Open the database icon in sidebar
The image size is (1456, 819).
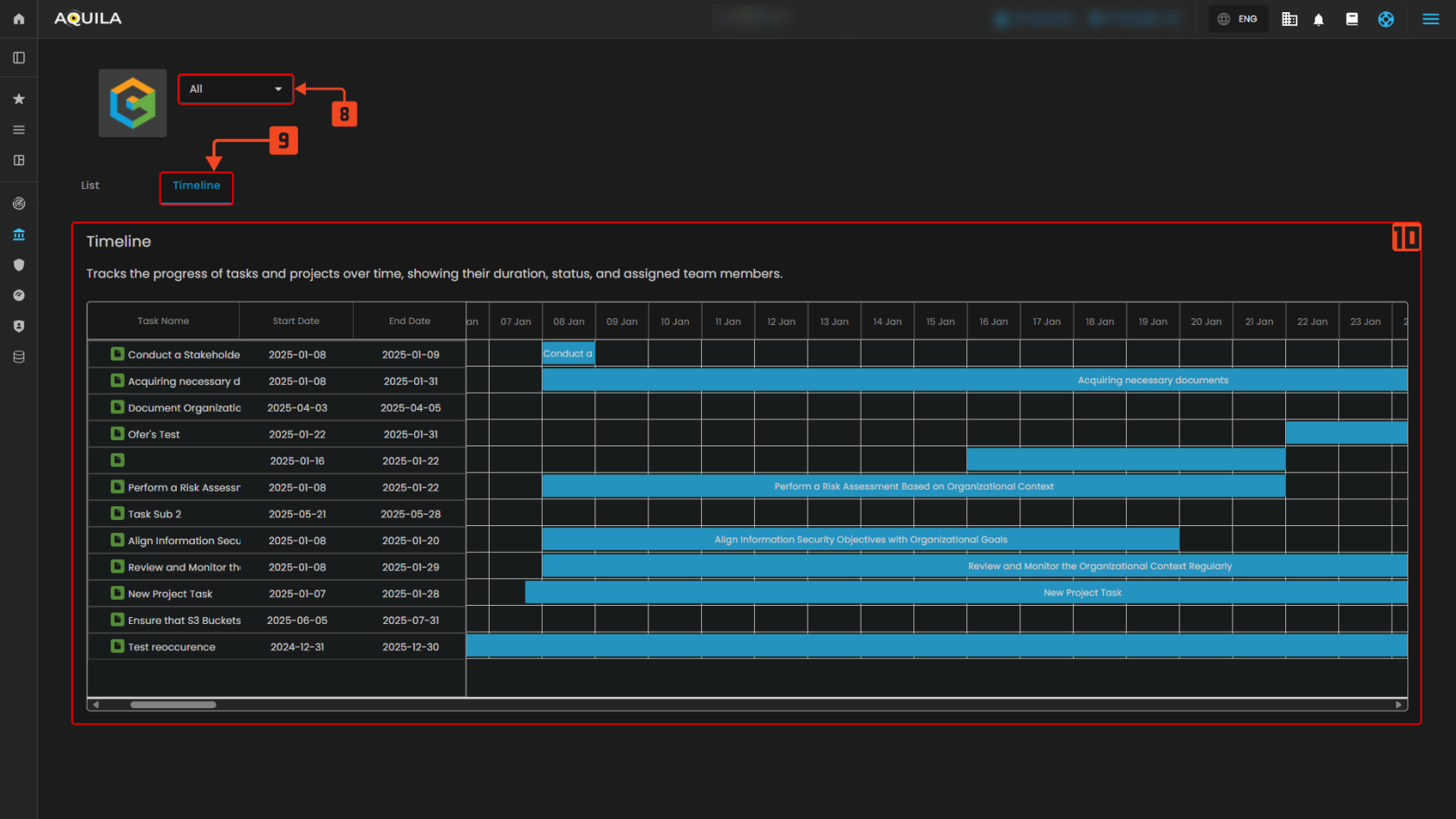(x=19, y=356)
